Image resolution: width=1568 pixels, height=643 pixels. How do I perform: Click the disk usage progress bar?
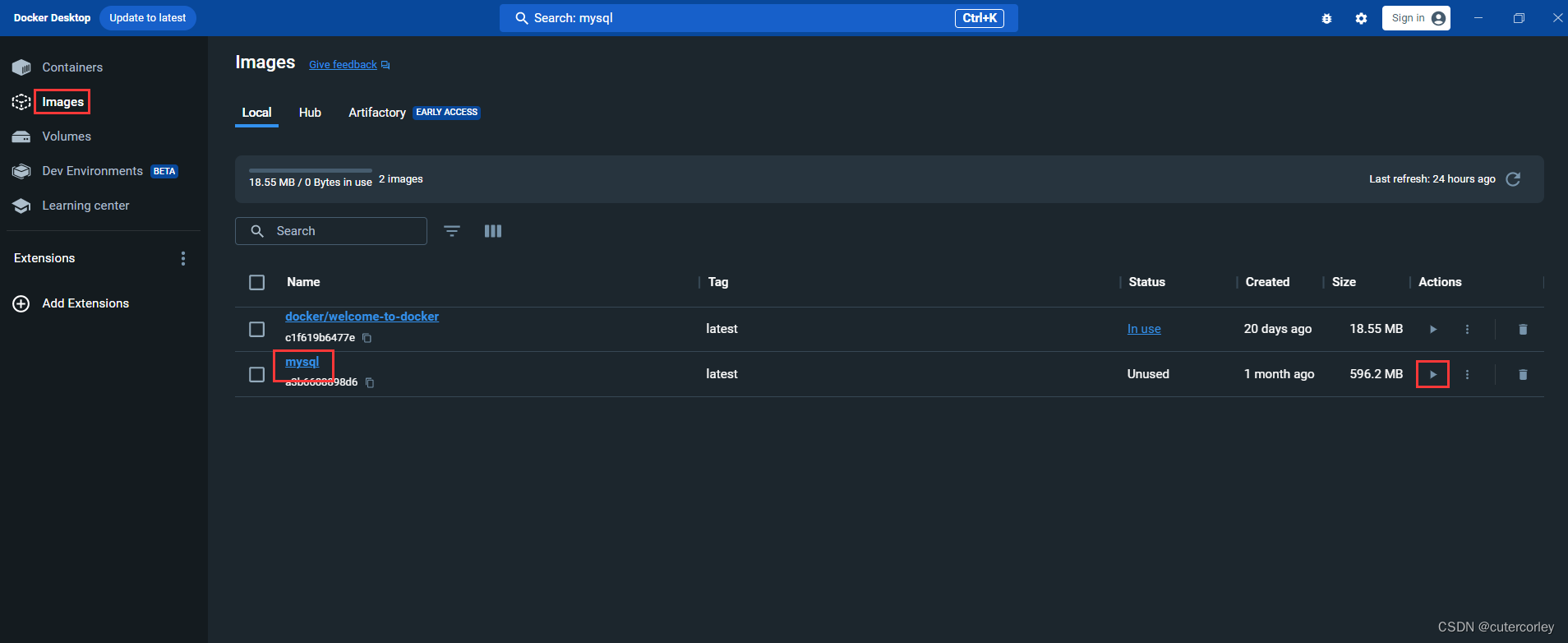[x=311, y=170]
